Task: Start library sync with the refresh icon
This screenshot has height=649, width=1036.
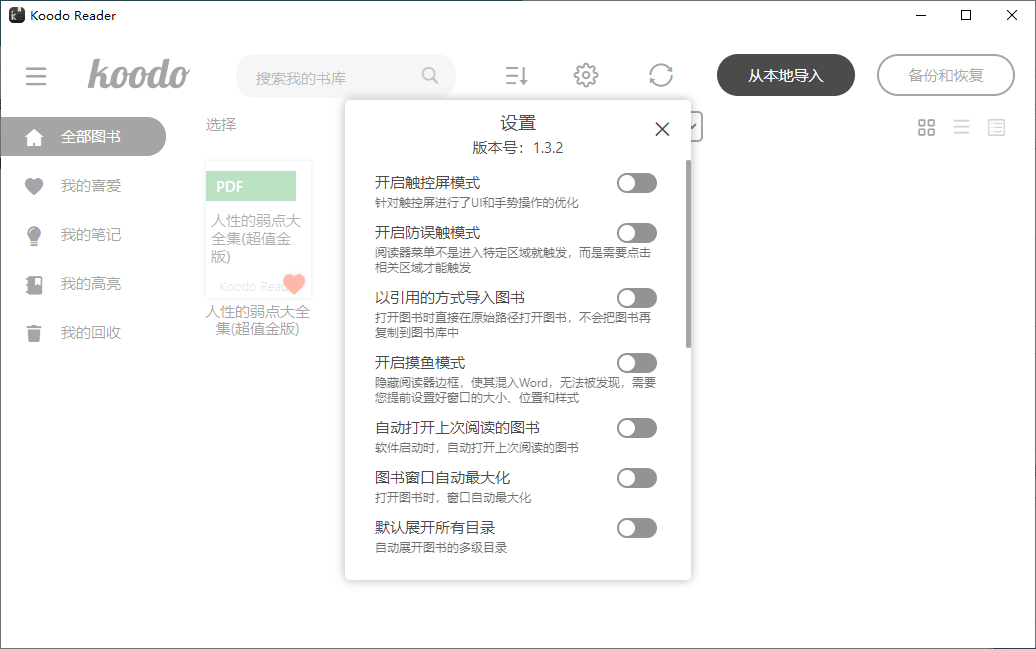Action: click(x=660, y=75)
